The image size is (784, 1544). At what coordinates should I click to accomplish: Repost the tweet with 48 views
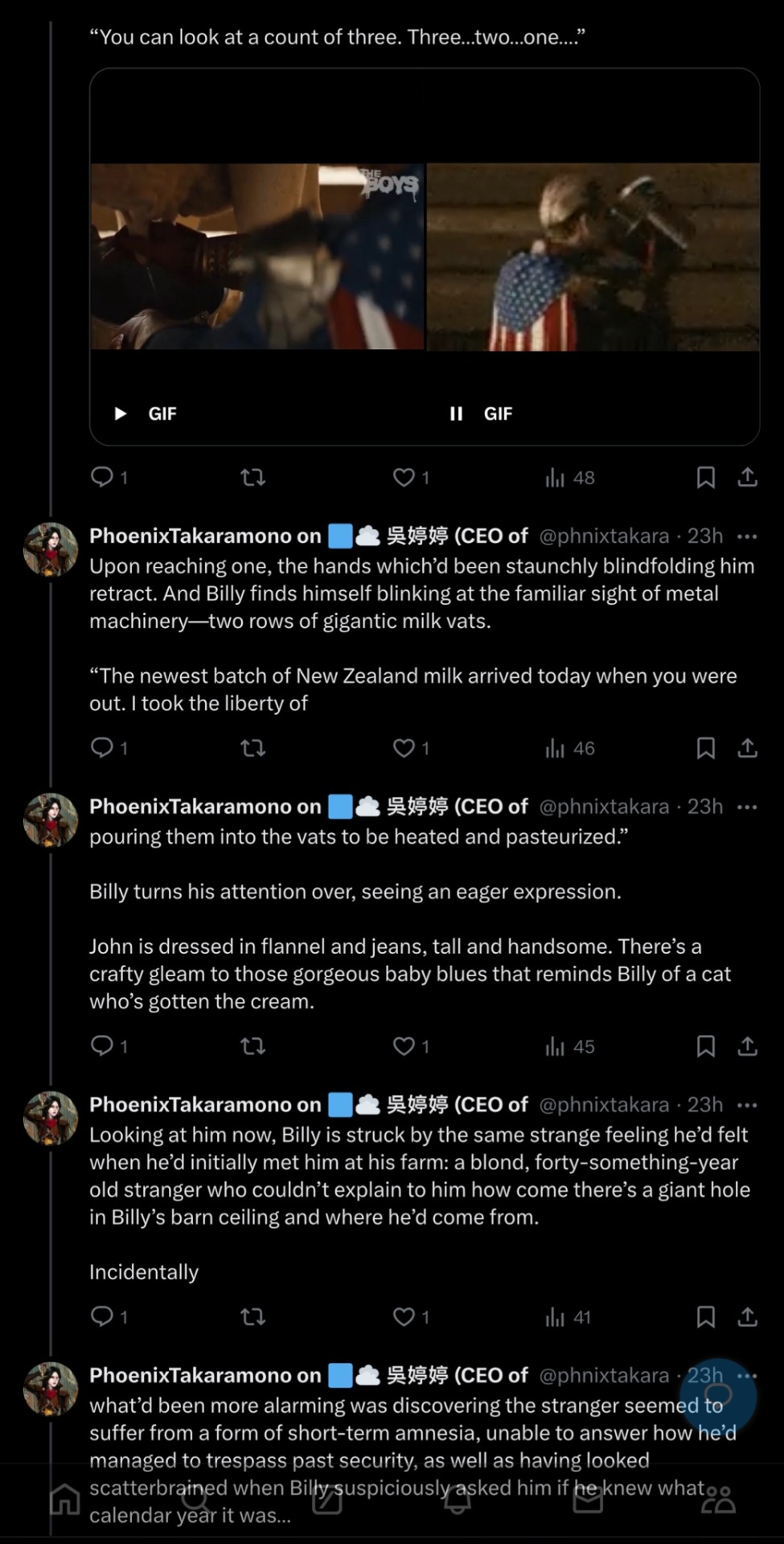[253, 478]
